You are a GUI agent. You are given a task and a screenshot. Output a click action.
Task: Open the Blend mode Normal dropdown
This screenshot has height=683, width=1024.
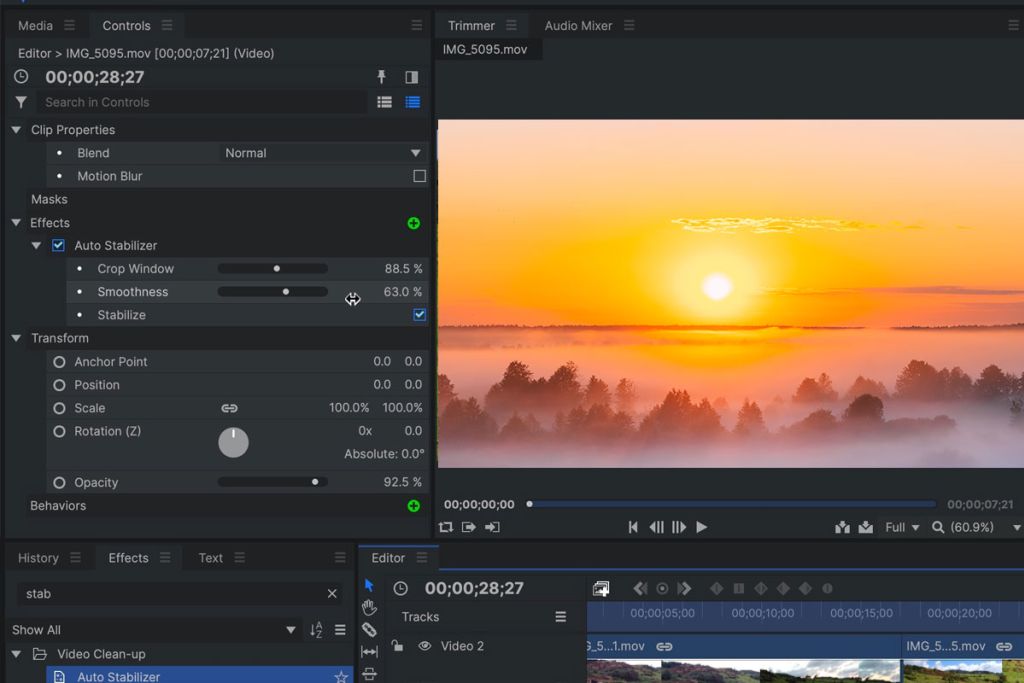click(322, 153)
